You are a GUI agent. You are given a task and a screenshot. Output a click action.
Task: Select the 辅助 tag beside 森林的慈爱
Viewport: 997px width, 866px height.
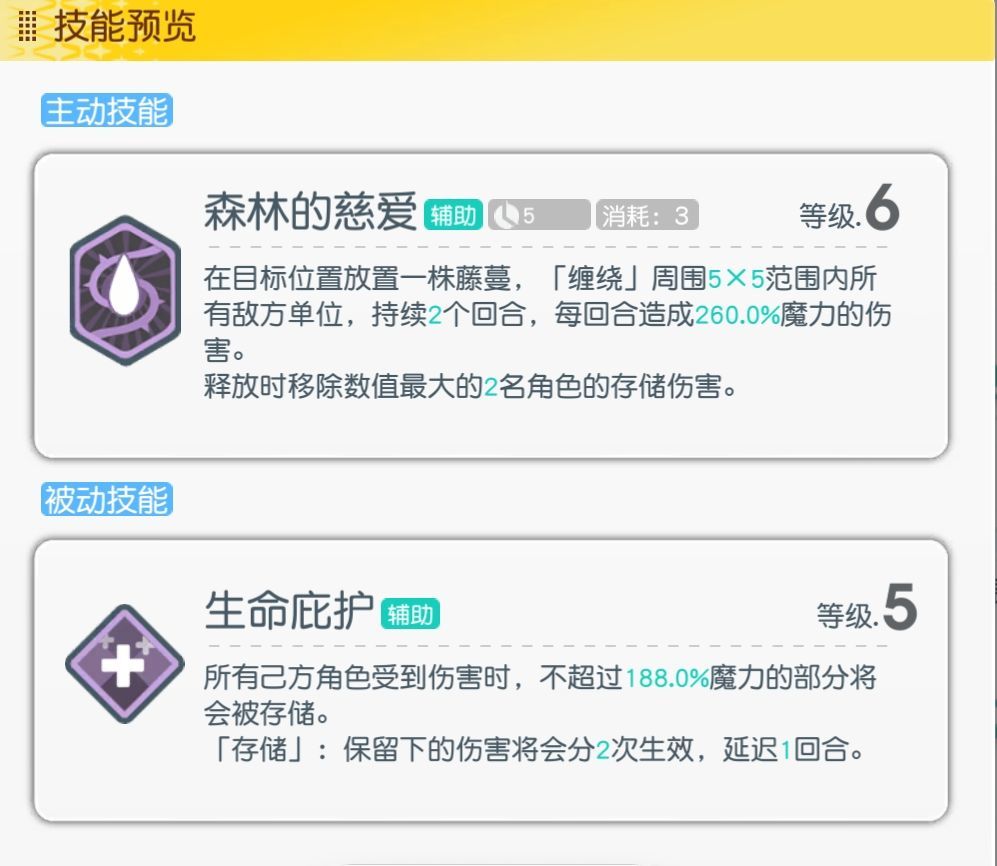pyautogui.click(x=453, y=215)
